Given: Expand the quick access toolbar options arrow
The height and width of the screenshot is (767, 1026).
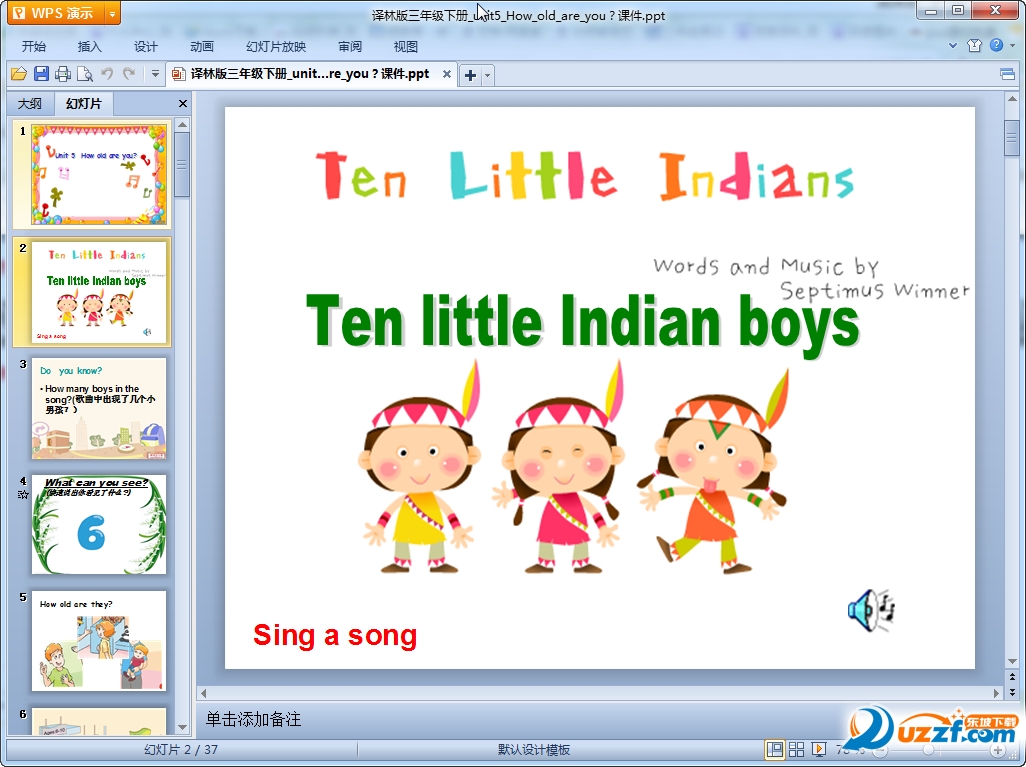Looking at the screenshot, I should 155,74.
